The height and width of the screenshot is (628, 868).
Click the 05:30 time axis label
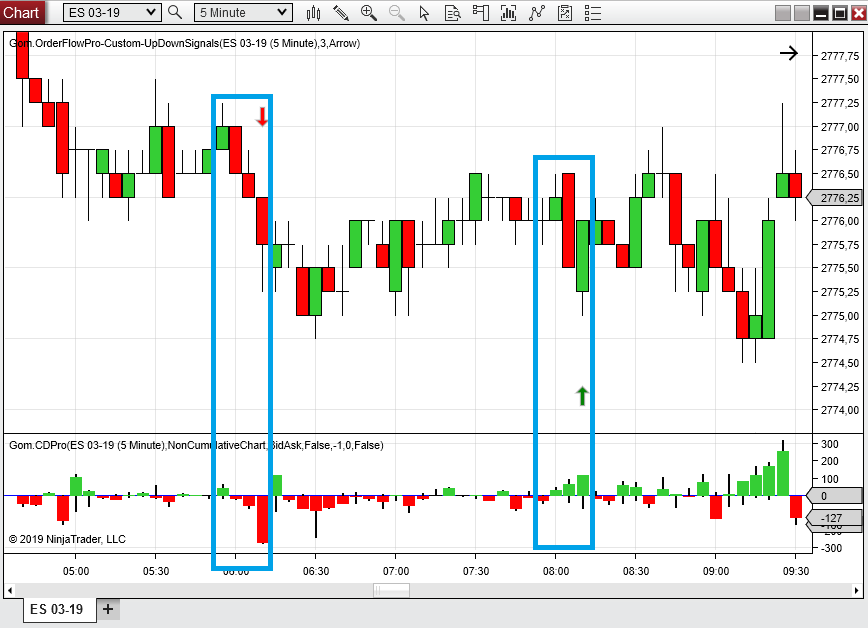(x=156, y=571)
